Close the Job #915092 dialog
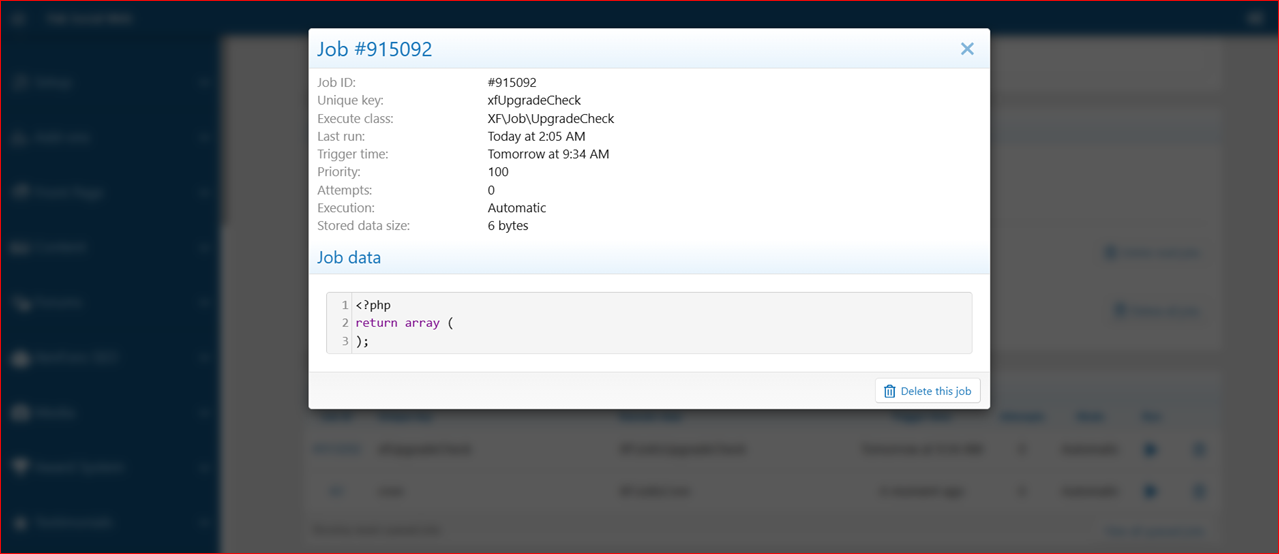The height and width of the screenshot is (554, 1279). [967, 49]
